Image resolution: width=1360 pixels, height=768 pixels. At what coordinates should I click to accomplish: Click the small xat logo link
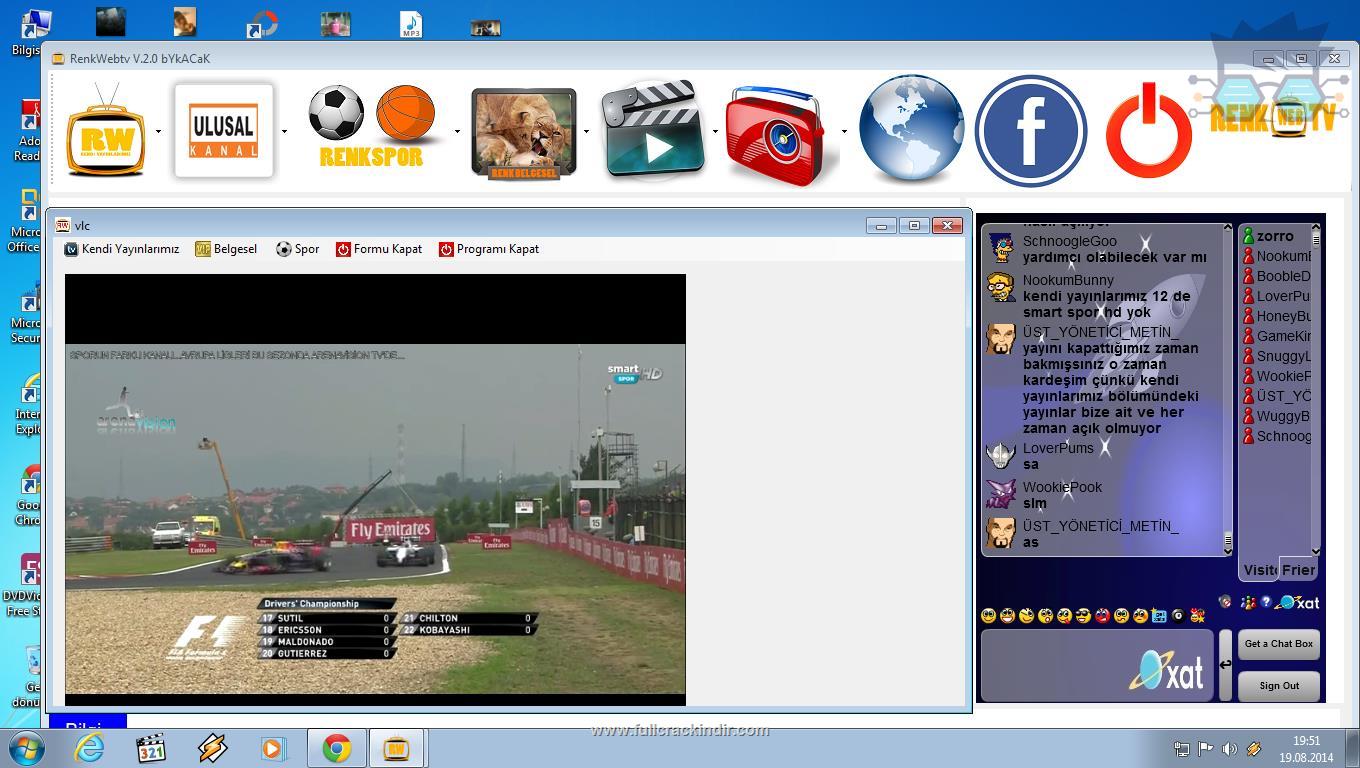1298,602
